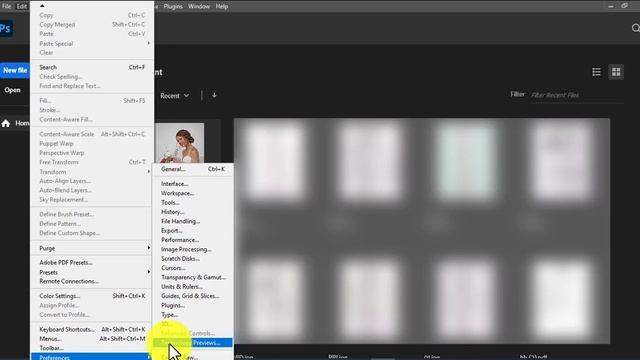Open the Window menu

(199, 6)
